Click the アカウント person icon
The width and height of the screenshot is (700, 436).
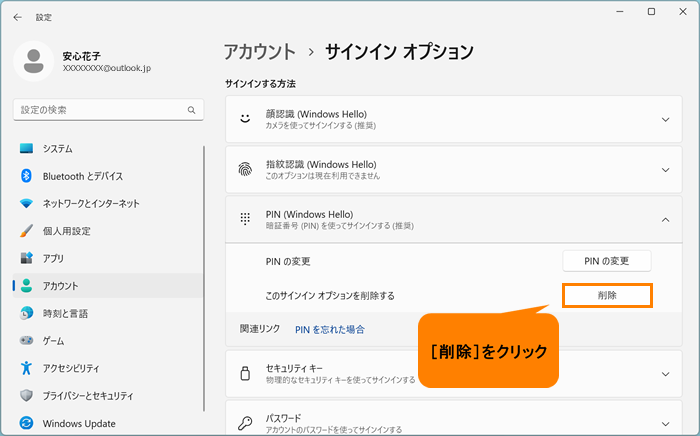26,286
